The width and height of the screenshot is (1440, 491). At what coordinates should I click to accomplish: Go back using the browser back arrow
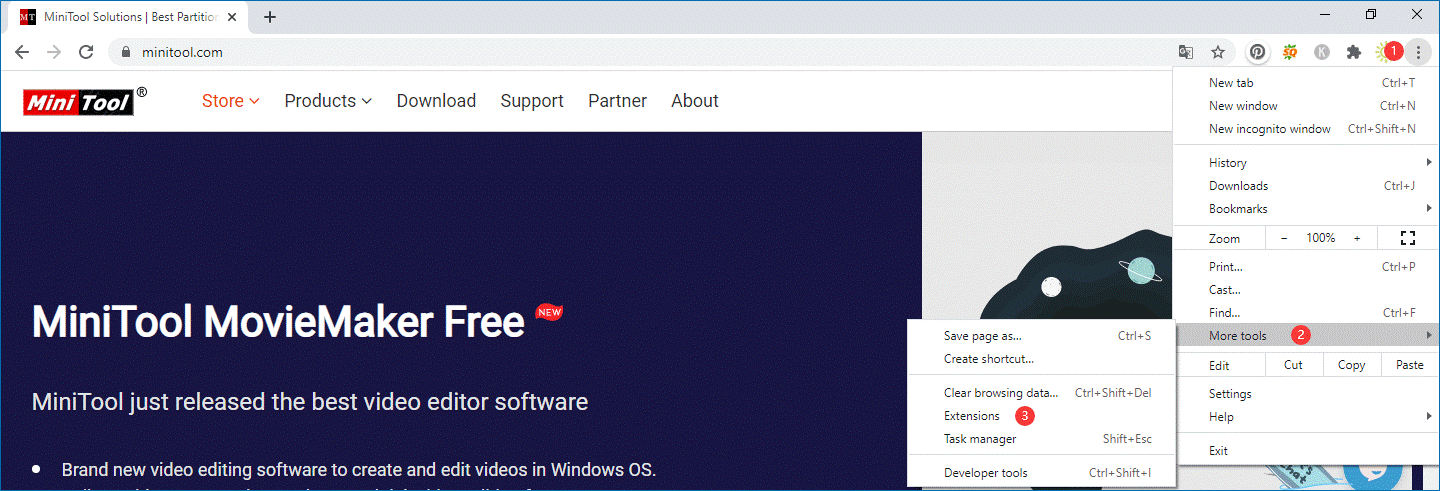[21, 52]
